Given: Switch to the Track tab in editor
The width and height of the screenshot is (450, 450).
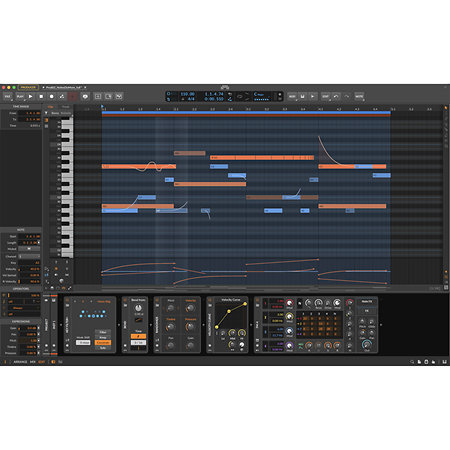Looking at the screenshot, I should click(65, 107).
